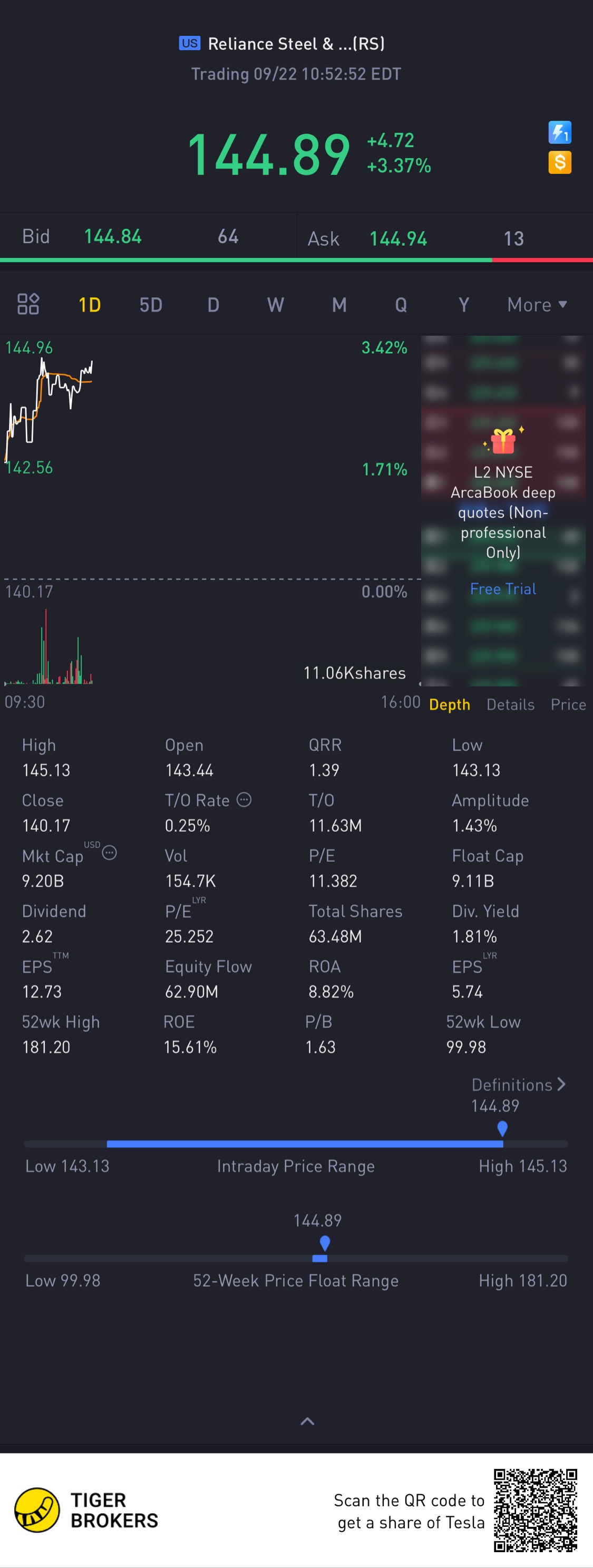The height and width of the screenshot is (1568, 593).
Task: Tap the Low value 143.13 in stats
Action: coord(476,770)
